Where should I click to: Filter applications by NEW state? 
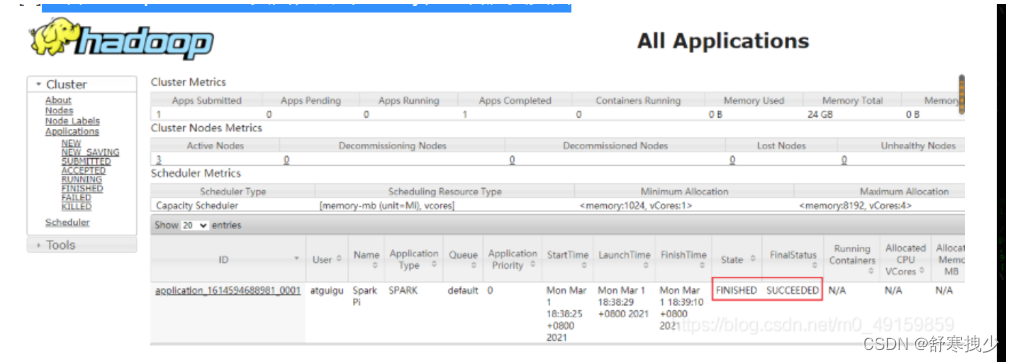(71, 143)
